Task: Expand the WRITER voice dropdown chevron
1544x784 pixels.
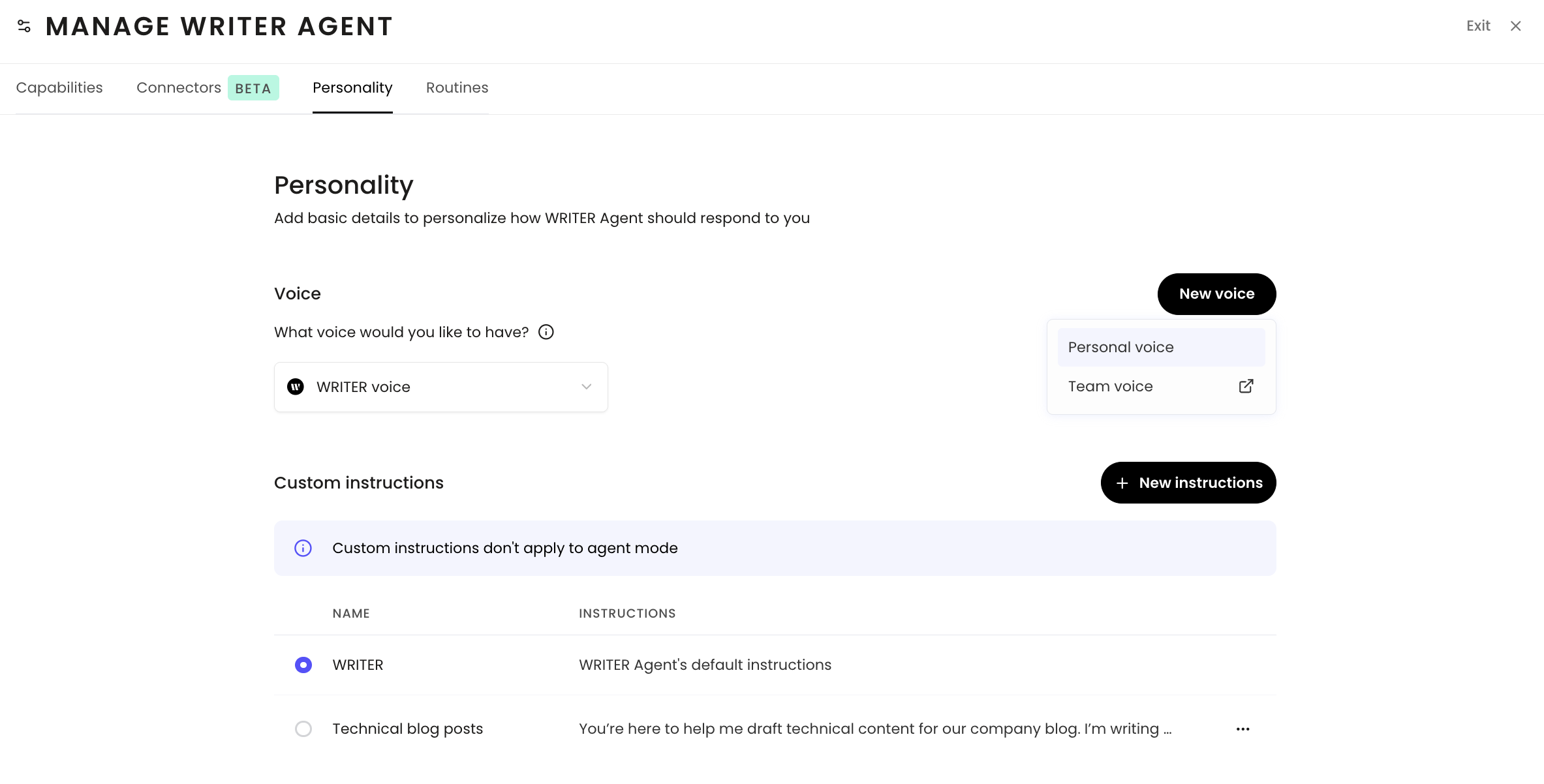Action: point(586,387)
